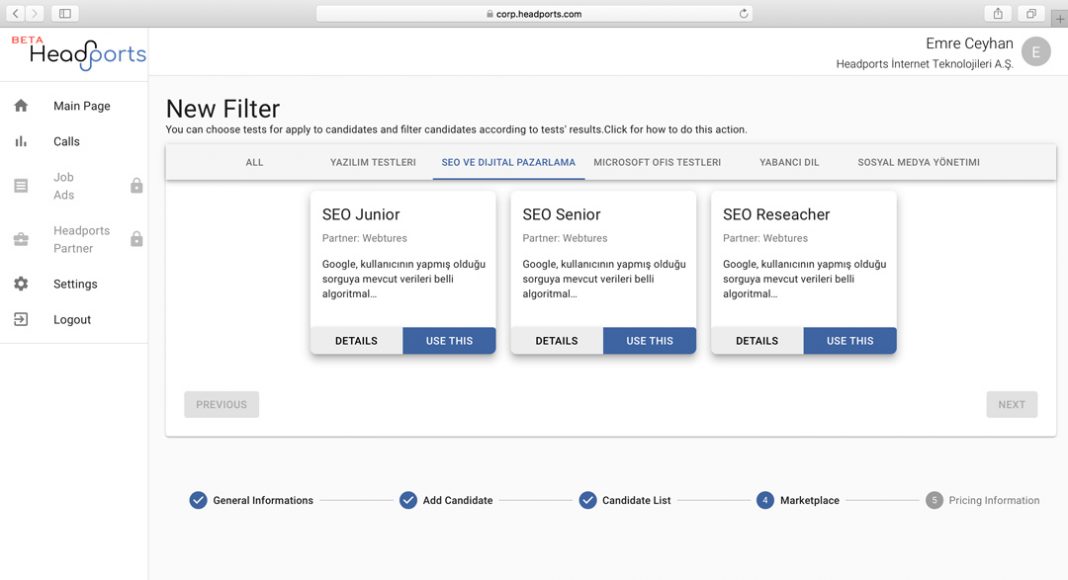The height and width of the screenshot is (580, 1068).
Task: Click the user avatar circle with E
Action: click(x=1036, y=52)
